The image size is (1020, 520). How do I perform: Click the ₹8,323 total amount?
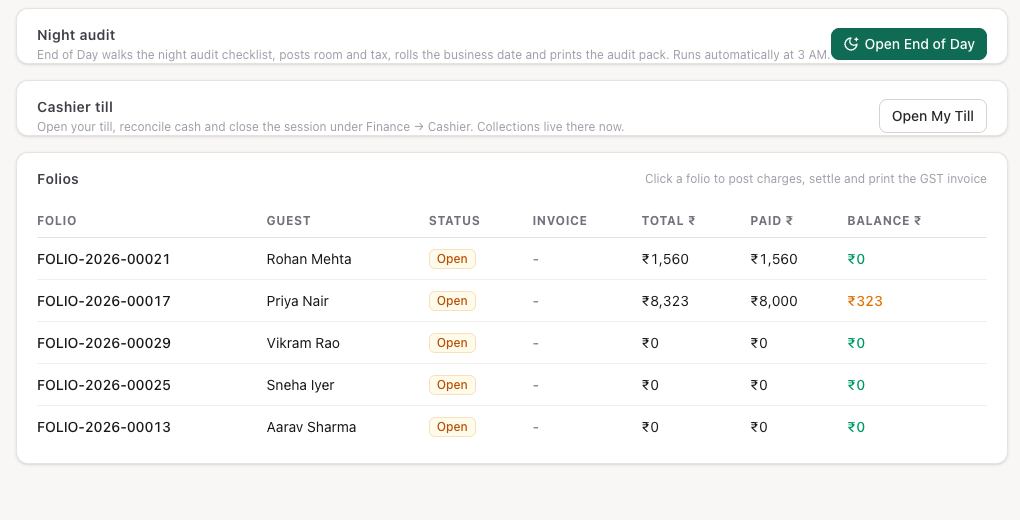[x=665, y=301]
